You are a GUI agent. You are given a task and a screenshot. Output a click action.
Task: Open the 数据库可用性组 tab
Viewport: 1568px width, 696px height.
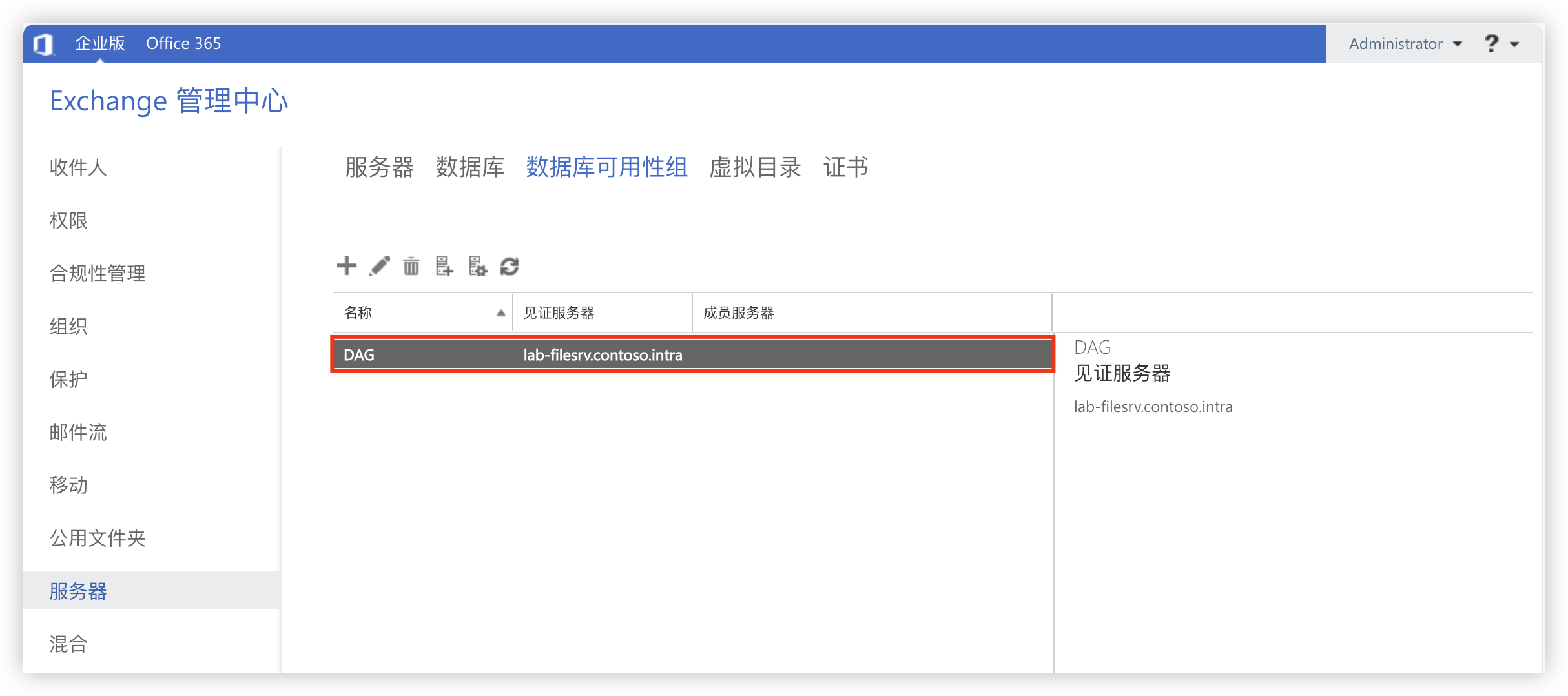click(606, 167)
